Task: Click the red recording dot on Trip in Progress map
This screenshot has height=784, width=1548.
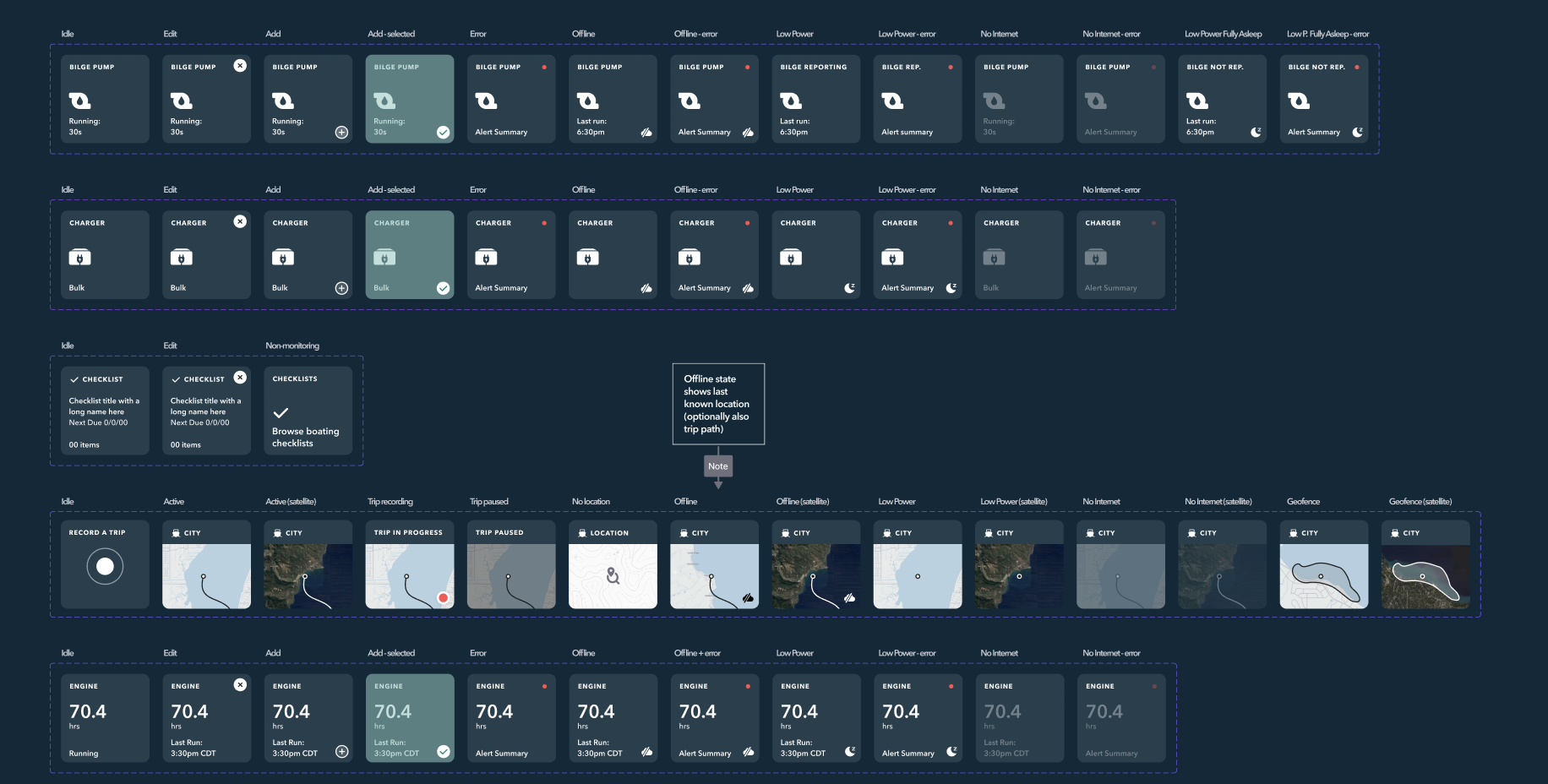Action: 443,597
